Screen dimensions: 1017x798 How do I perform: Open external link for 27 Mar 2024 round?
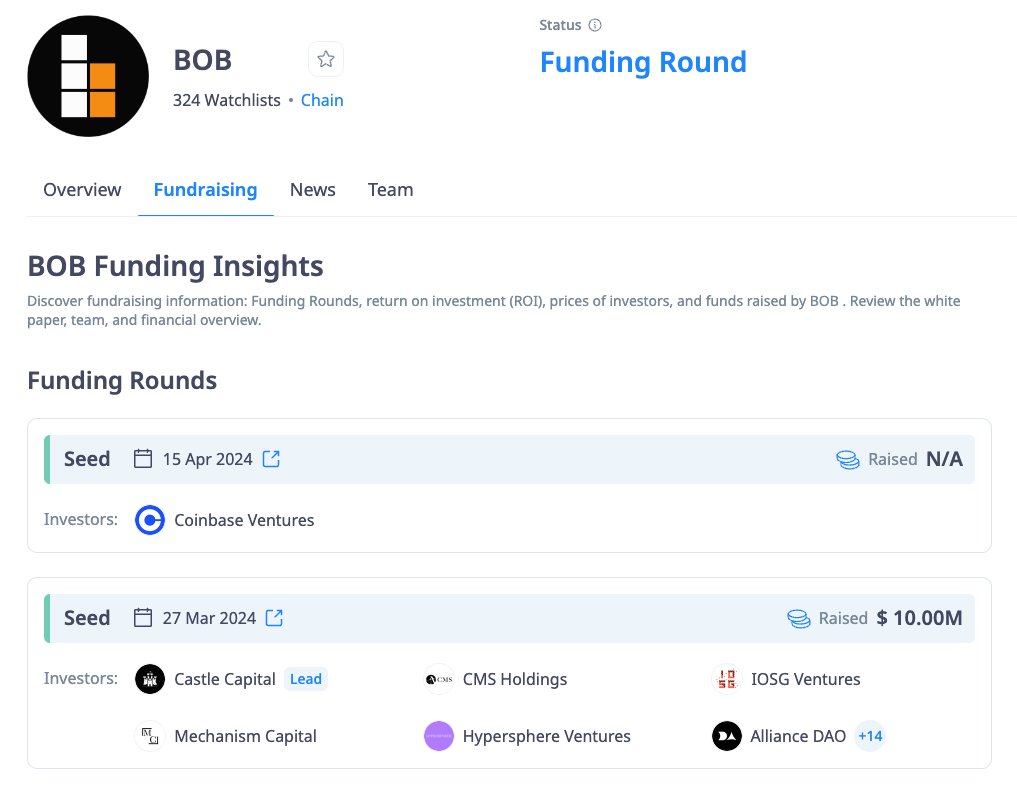point(274,618)
